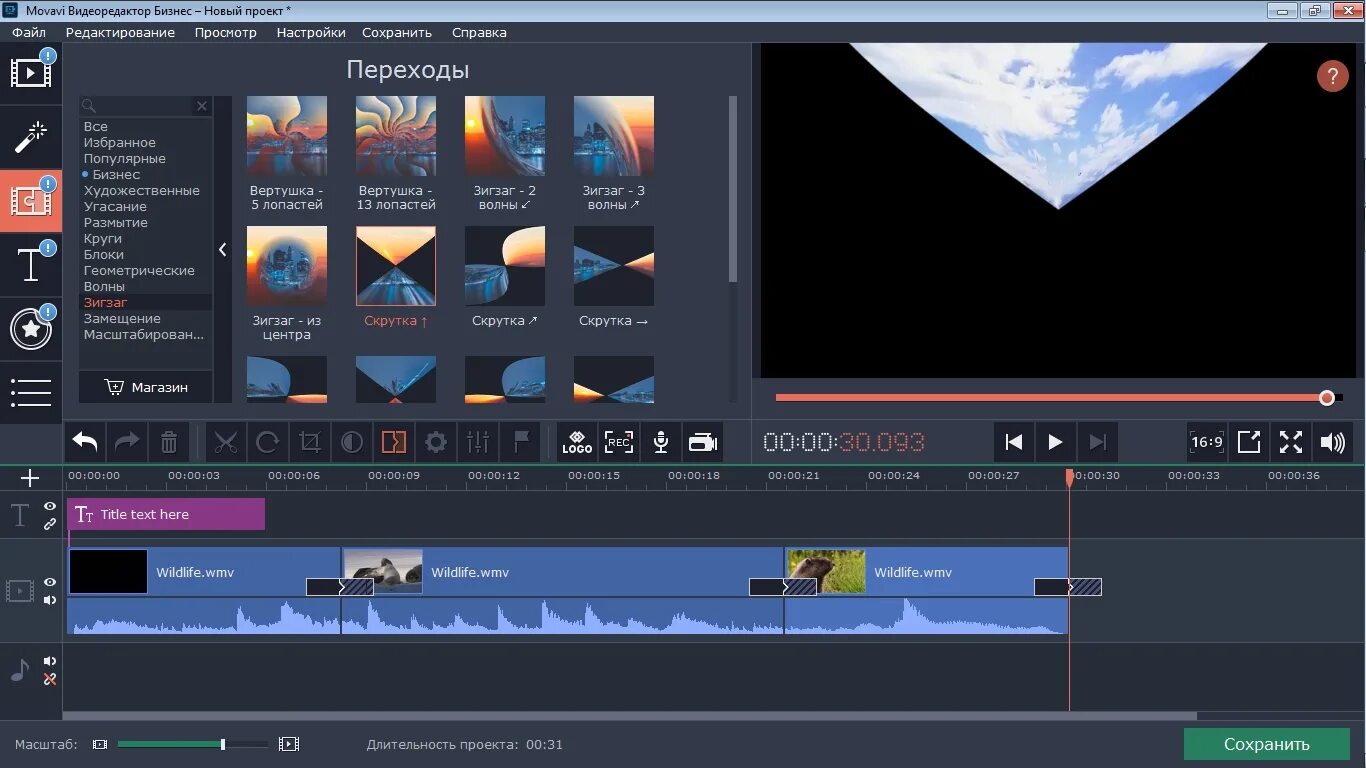The image size is (1366, 768).
Task: Click the REC screen capture icon
Action: tap(619, 442)
